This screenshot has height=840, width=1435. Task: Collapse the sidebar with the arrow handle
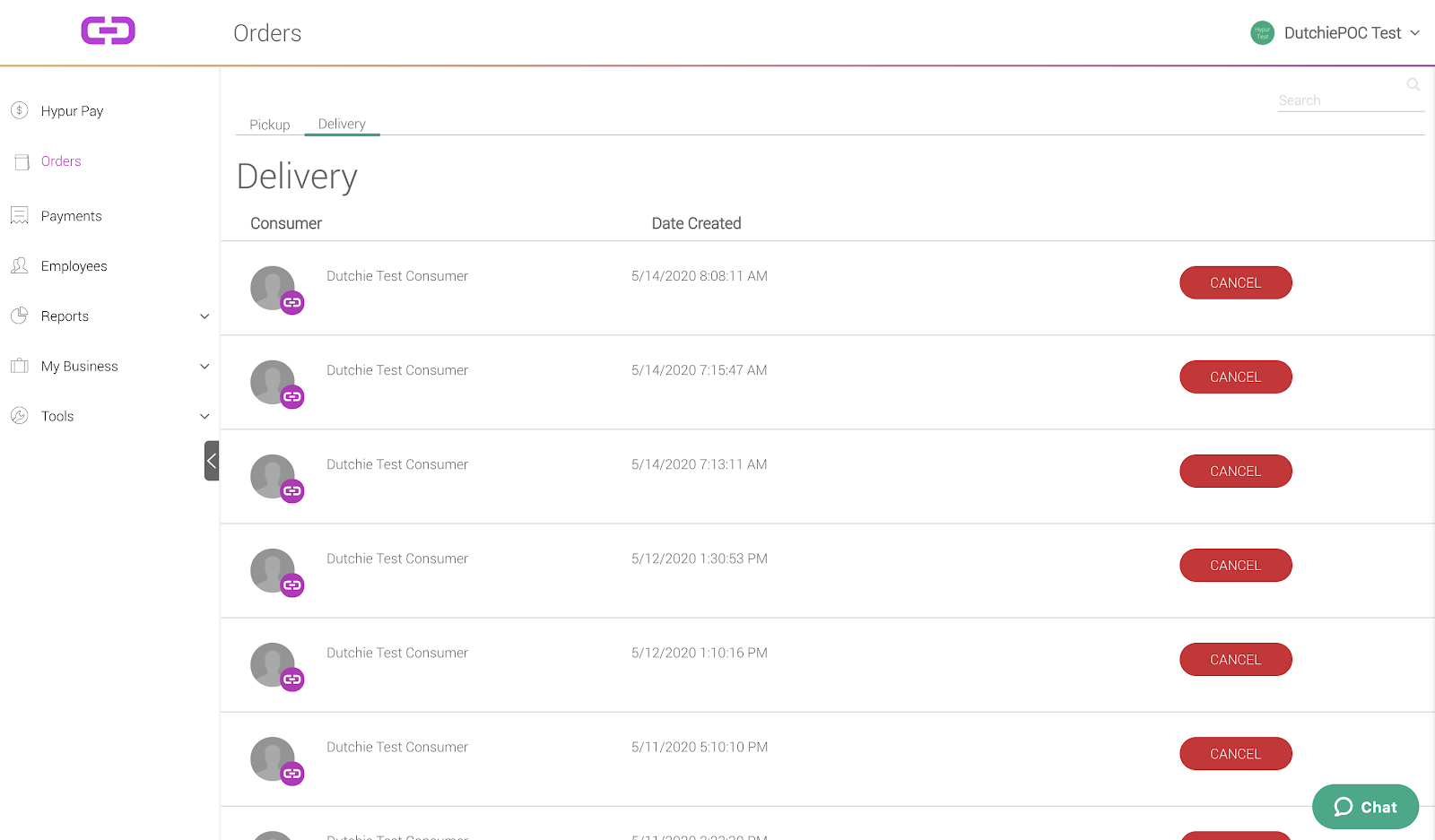click(212, 461)
